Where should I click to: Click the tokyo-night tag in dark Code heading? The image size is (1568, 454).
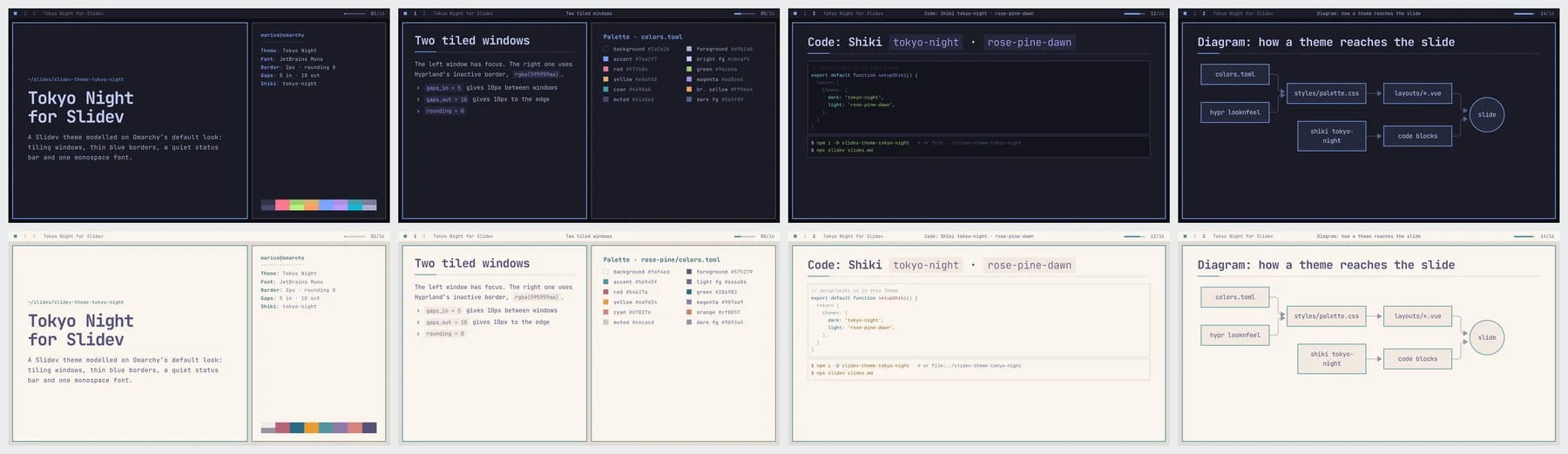pyautogui.click(x=925, y=42)
